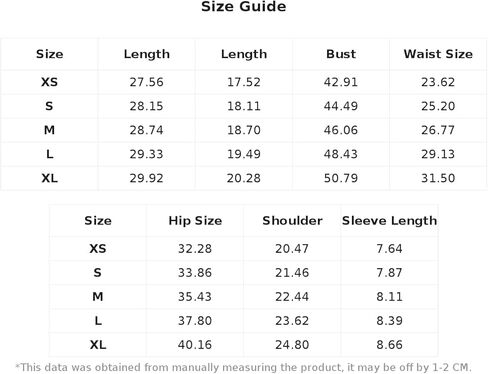Click the L second length value 19.49
This screenshot has width=488, height=374.
244,154
